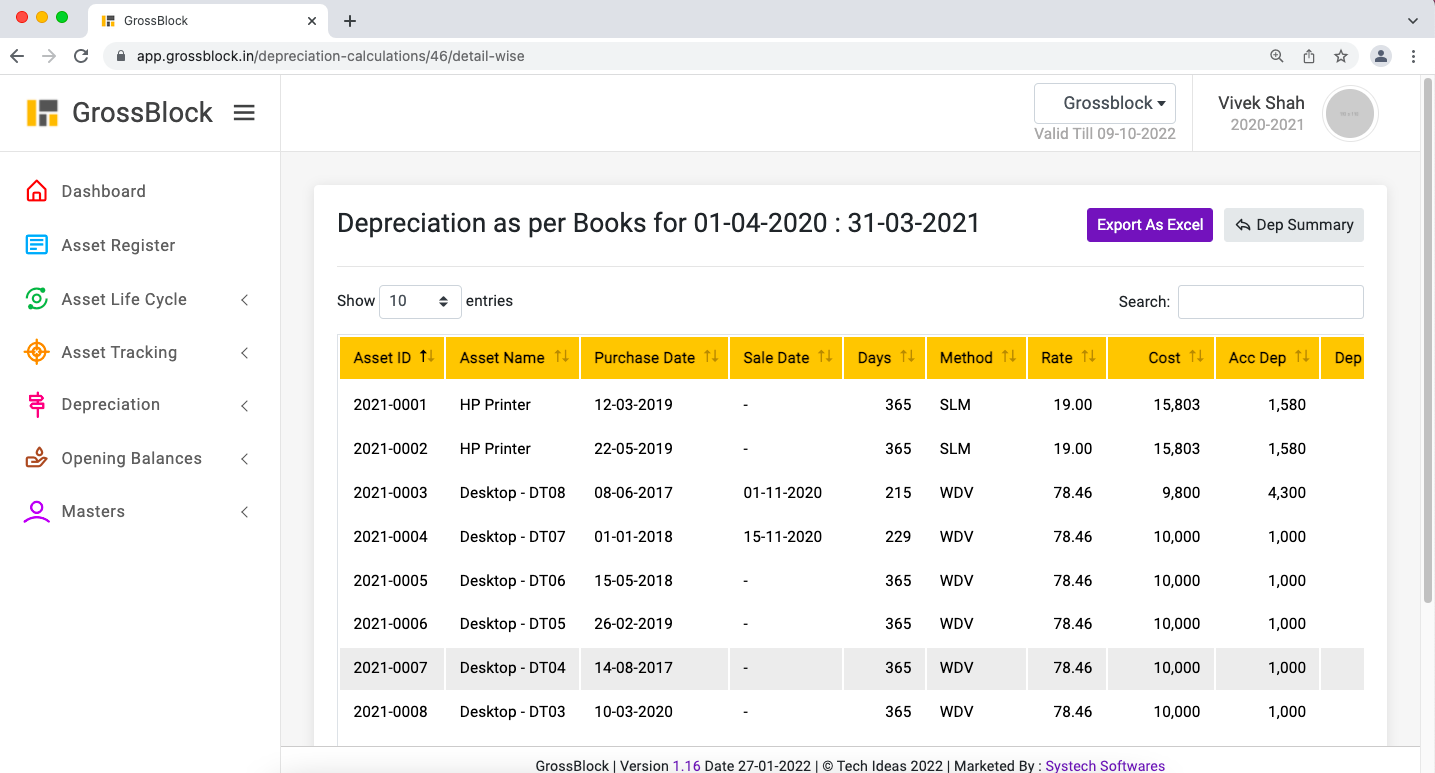1435x773 pixels.
Task: Expand the Asset Life Cycle submenu chevron
Action: point(245,300)
